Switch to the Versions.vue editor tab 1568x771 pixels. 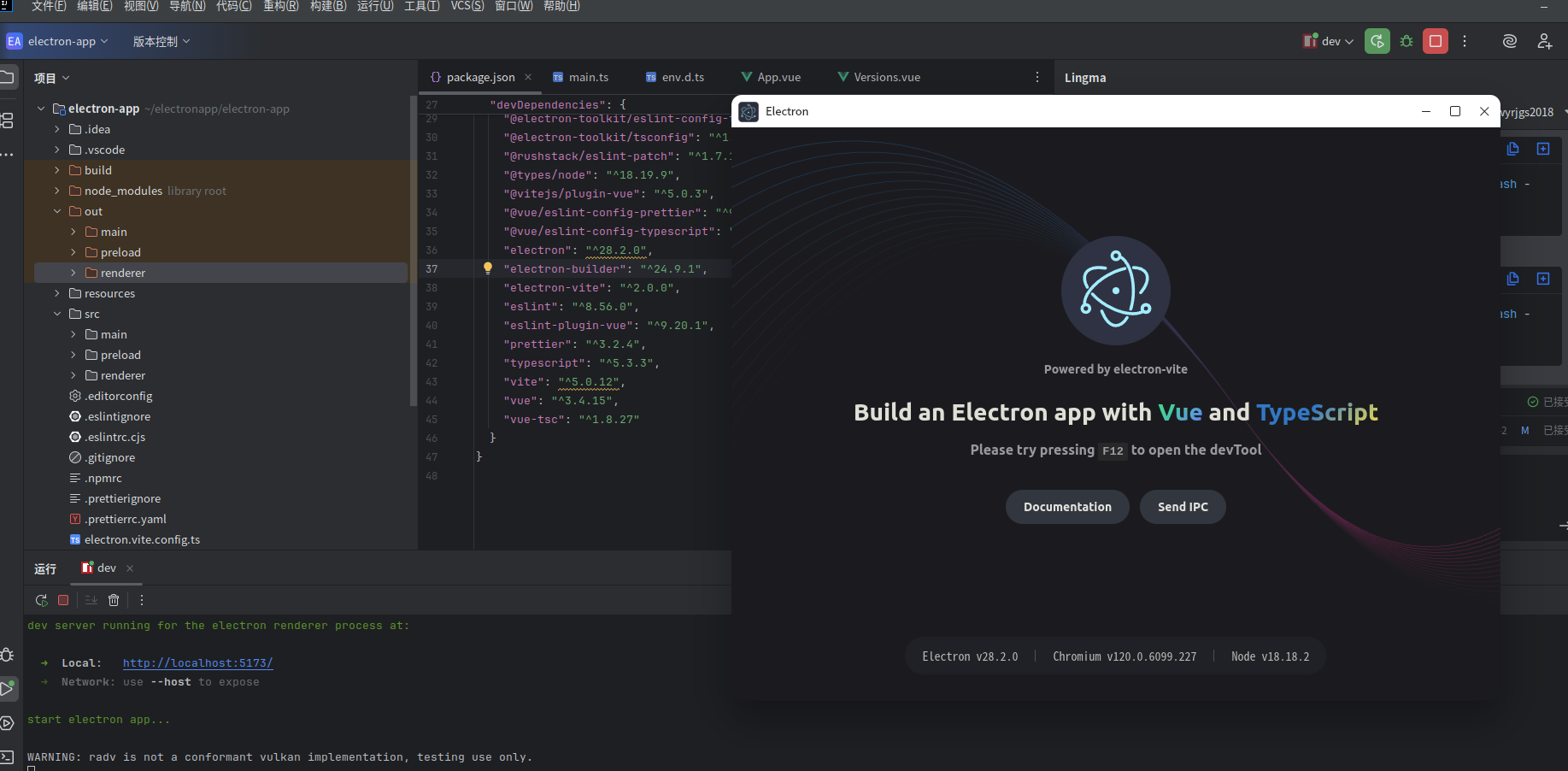point(879,77)
